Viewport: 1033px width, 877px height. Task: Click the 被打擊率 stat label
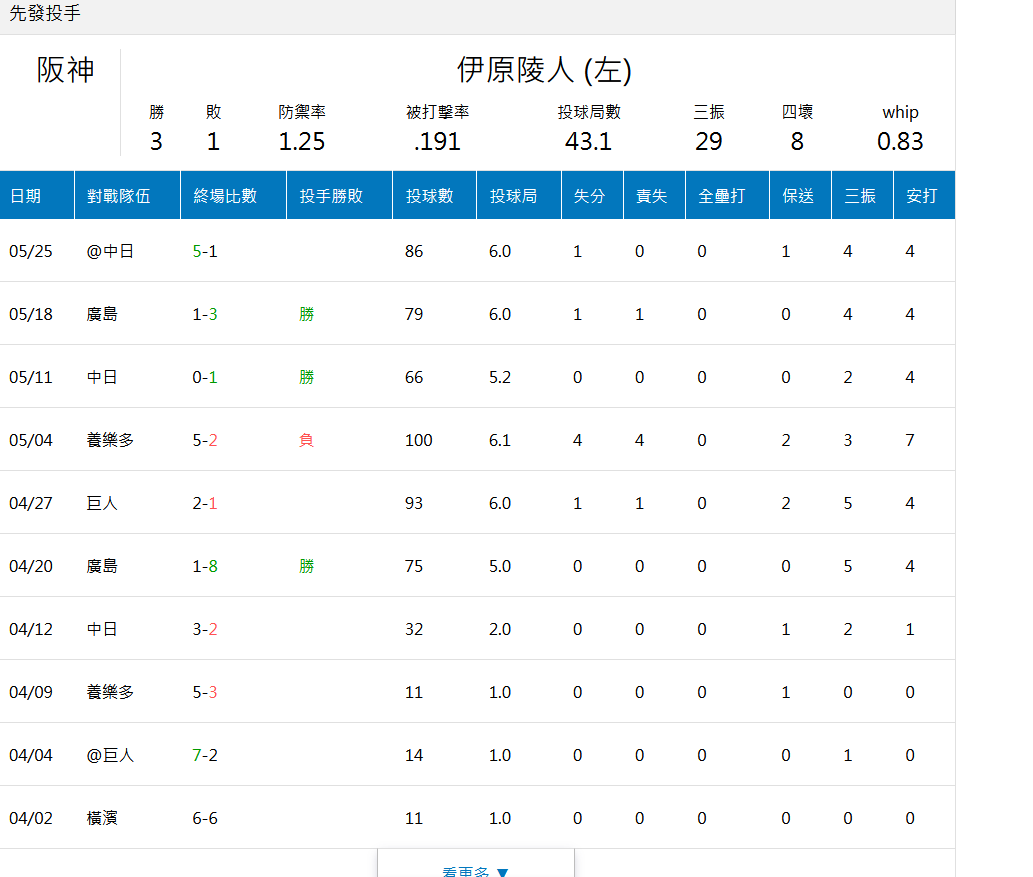tap(437, 112)
